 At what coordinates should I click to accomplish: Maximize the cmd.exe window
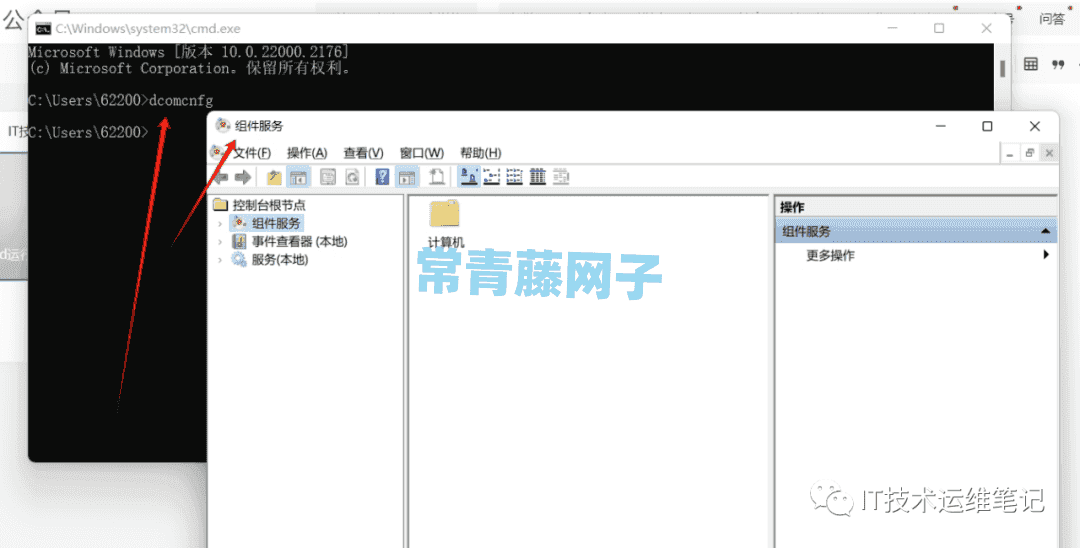939,28
